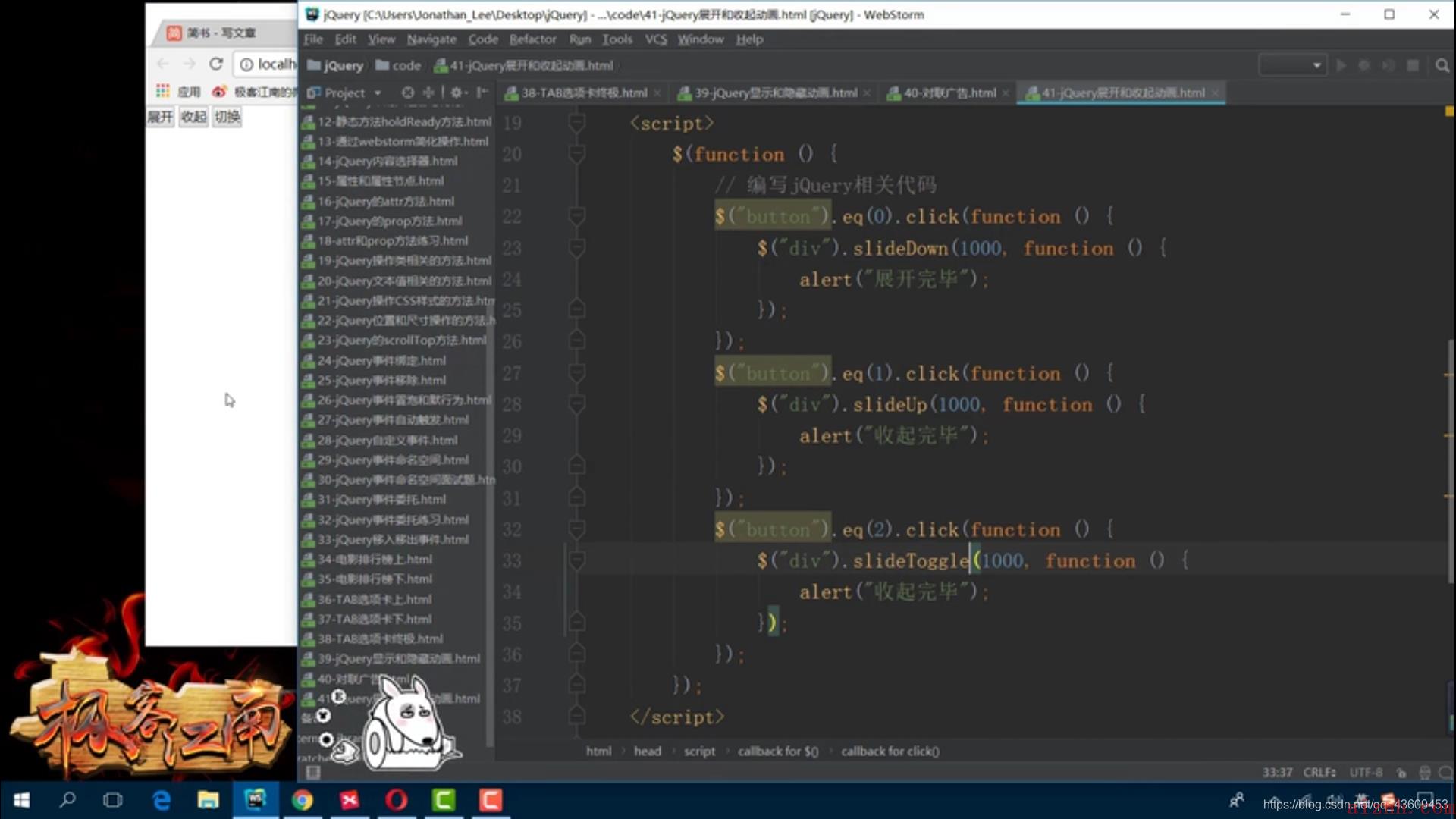Click the 33:37 cursor position indicator
Viewport: 1456px width, 819px height.
click(1277, 772)
